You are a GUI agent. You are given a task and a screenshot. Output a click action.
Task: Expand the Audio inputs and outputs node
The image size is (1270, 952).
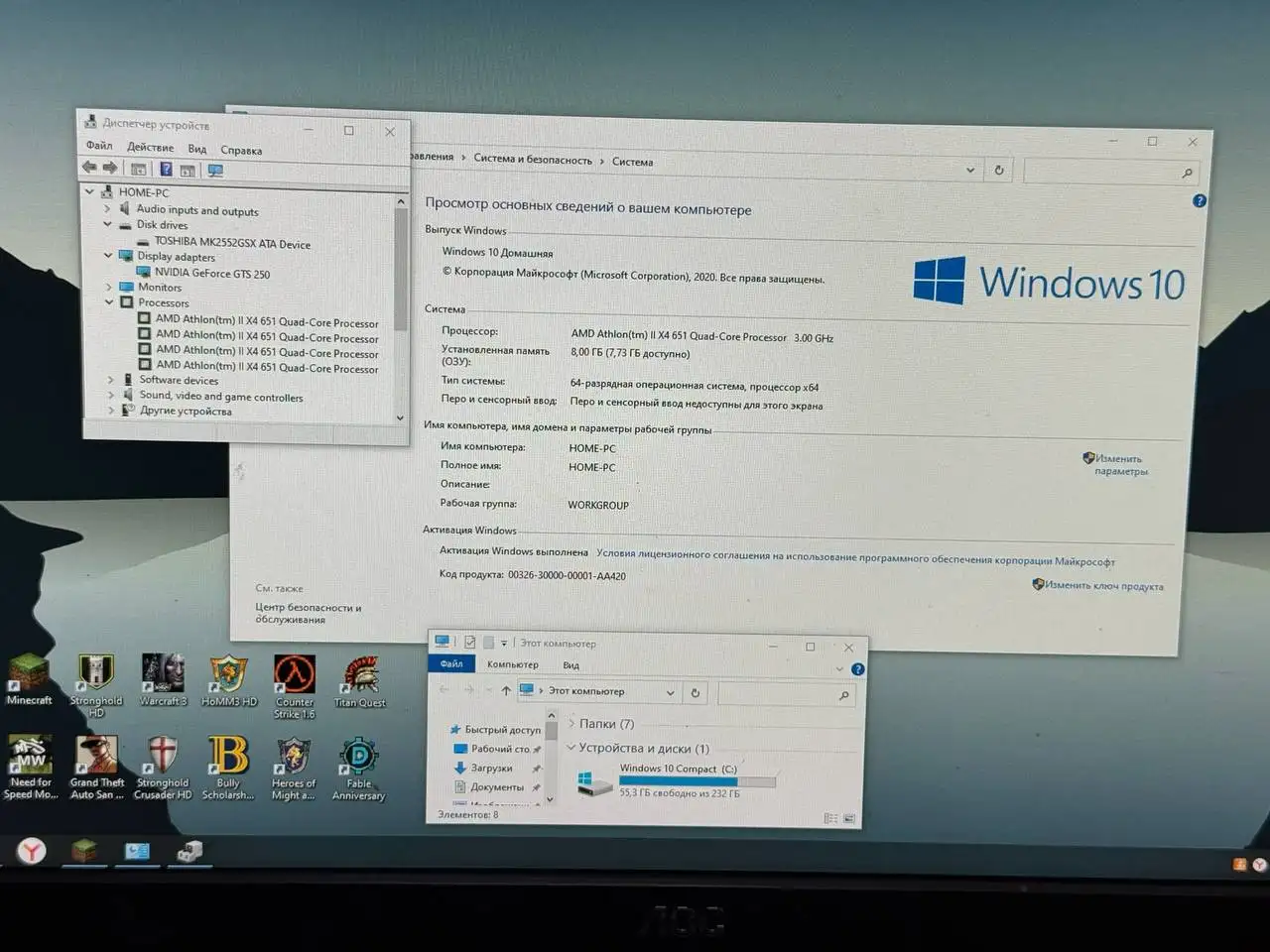tap(108, 209)
